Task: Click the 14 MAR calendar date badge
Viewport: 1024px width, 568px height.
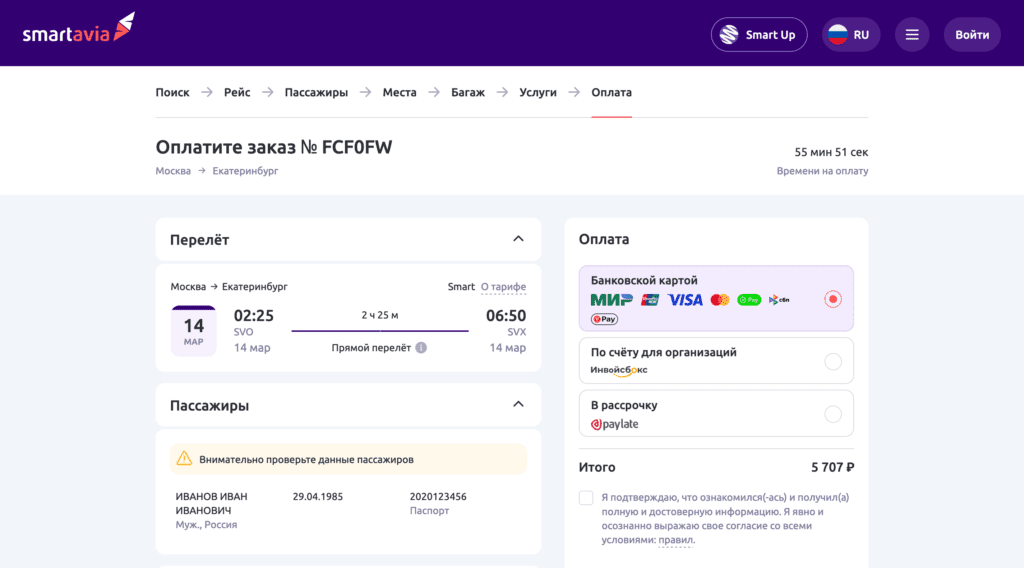Action: pyautogui.click(x=193, y=331)
